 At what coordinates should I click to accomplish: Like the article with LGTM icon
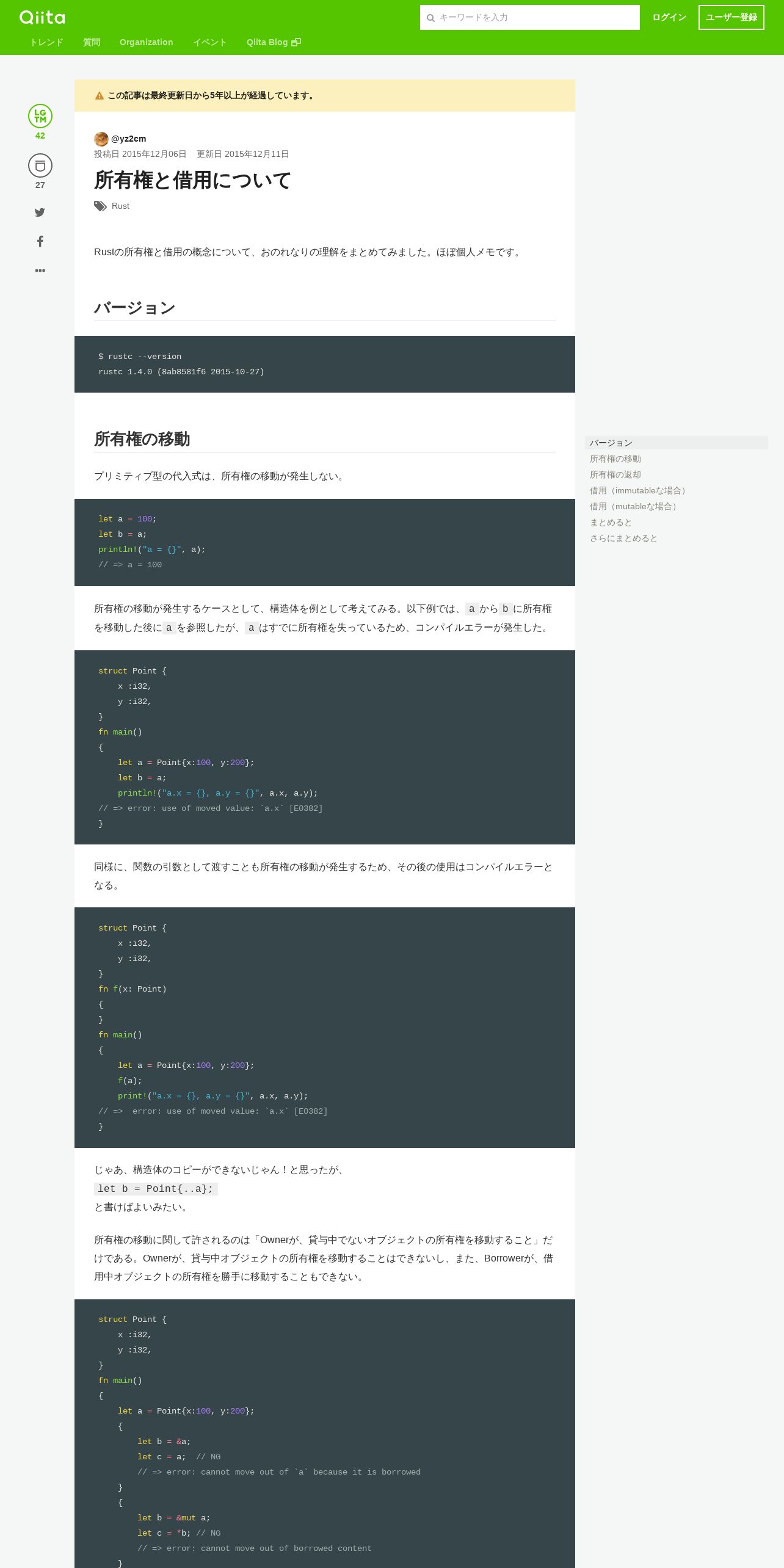(x=40, y=116)
